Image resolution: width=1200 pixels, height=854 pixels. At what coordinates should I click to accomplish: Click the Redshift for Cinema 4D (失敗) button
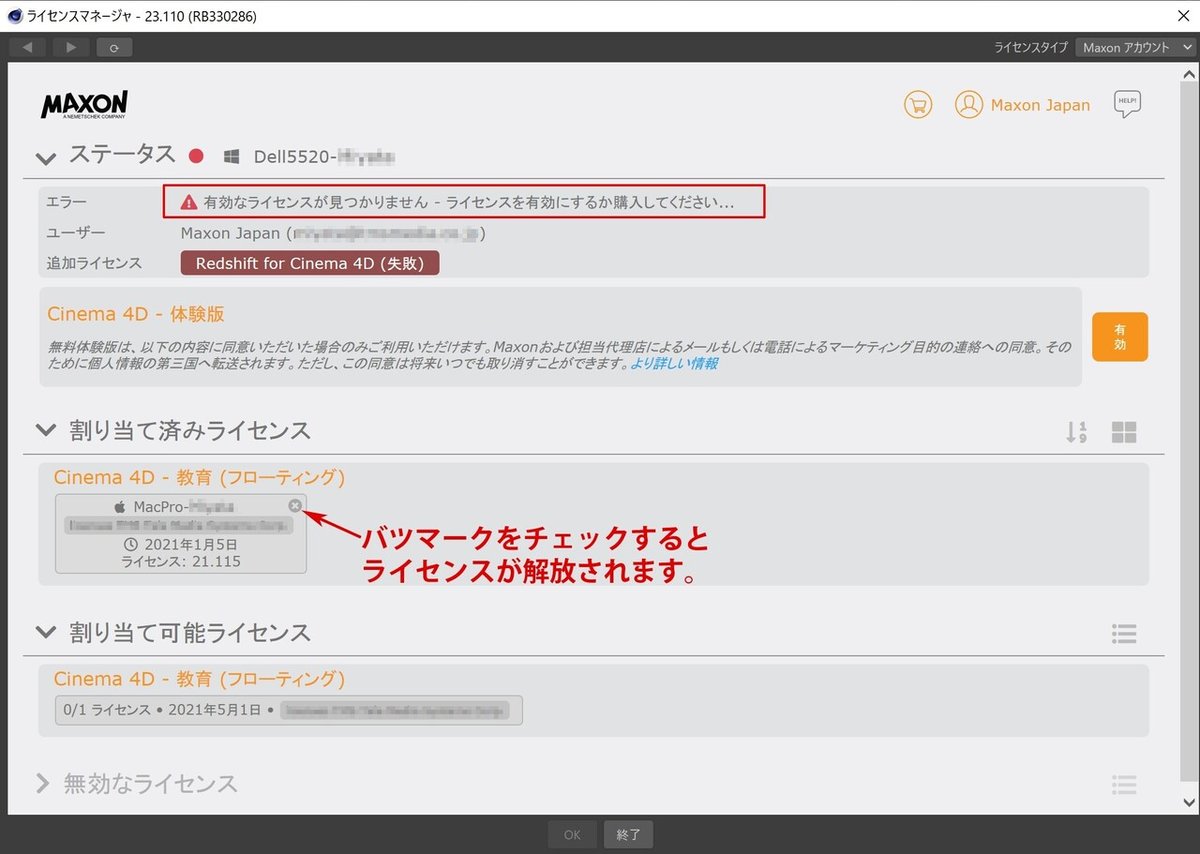pos(310,263)
